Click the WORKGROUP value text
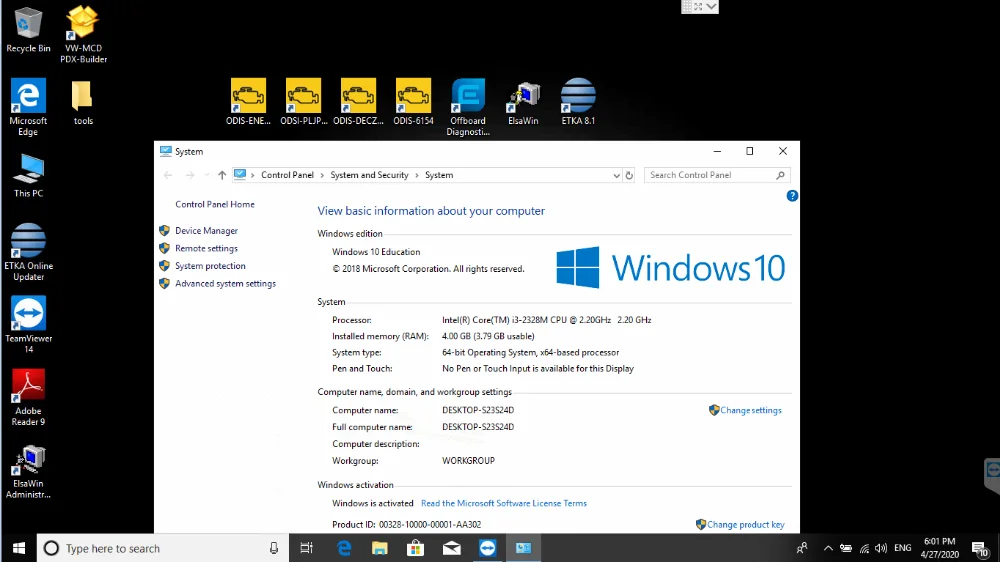The height and width of the screenshot is (562, 1000). coord(468,461)
